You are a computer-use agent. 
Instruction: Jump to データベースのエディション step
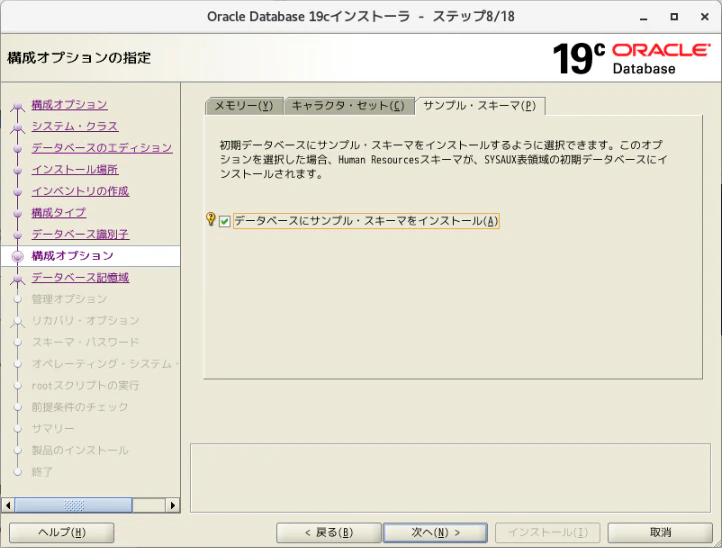click(102, 148)
